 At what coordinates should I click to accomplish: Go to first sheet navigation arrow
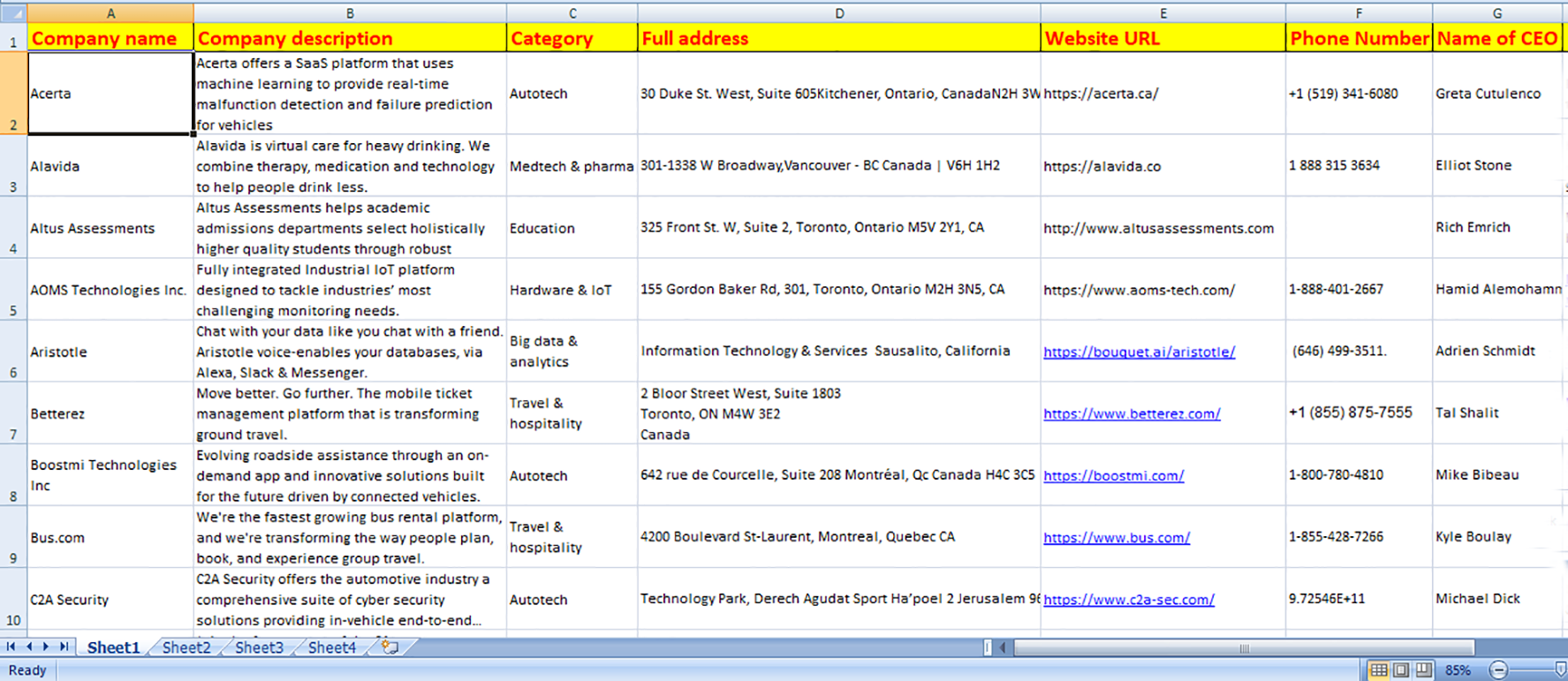pos(11,647)
